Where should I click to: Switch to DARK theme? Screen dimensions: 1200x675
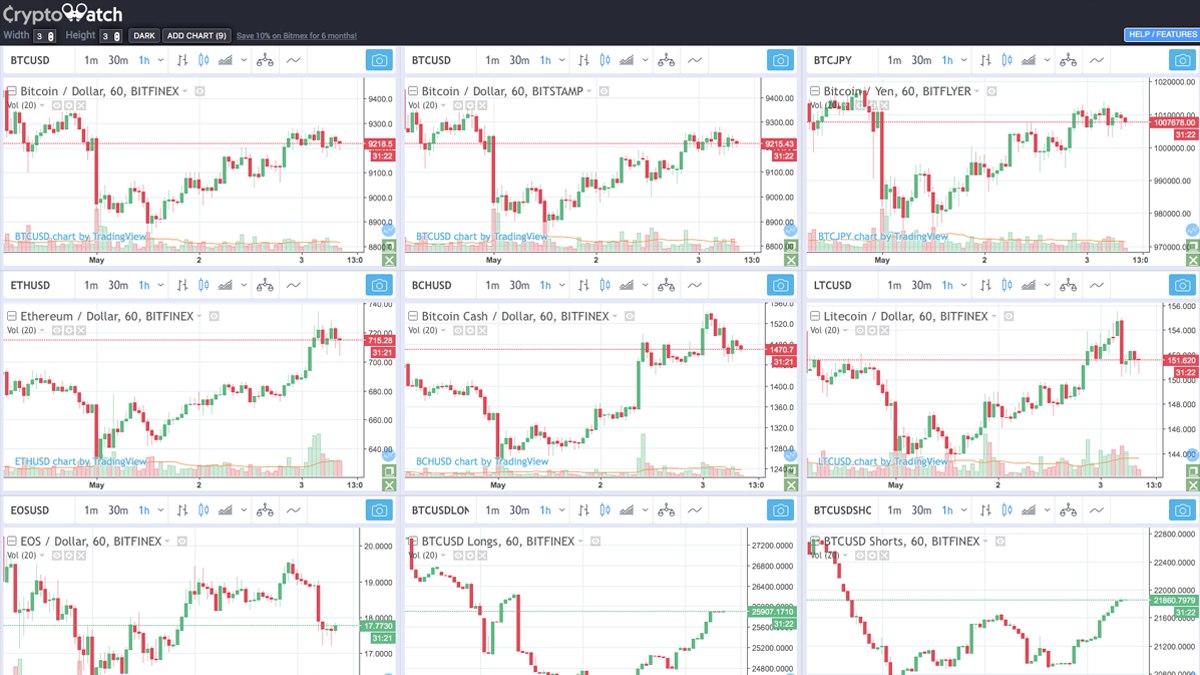tap(144, 35)
